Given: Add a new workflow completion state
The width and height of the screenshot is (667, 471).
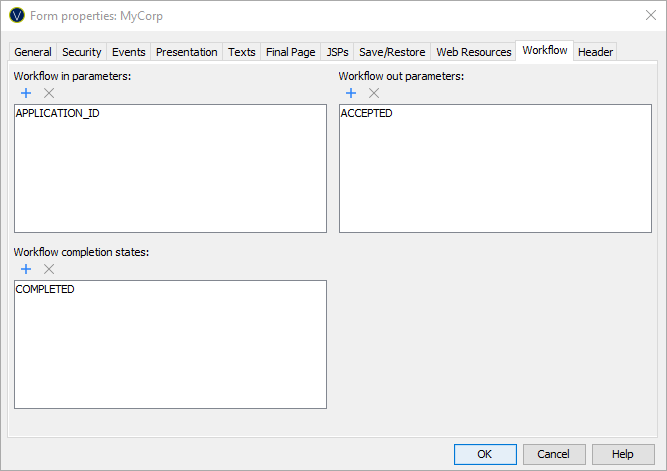Looking at the screenshot, I should point(26,269).
